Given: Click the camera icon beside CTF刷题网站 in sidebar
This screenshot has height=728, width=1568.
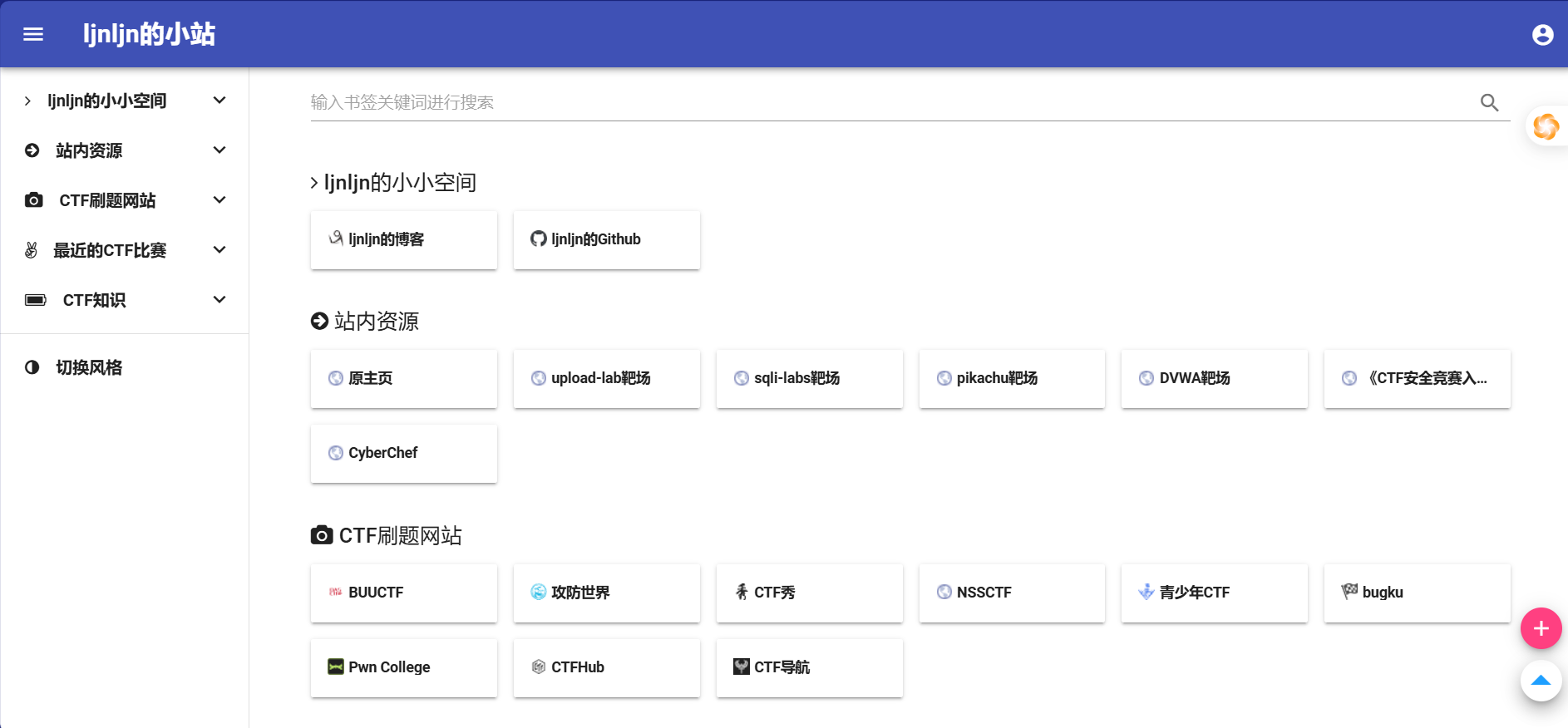Looking at the screenshot, I should (34, 200).
